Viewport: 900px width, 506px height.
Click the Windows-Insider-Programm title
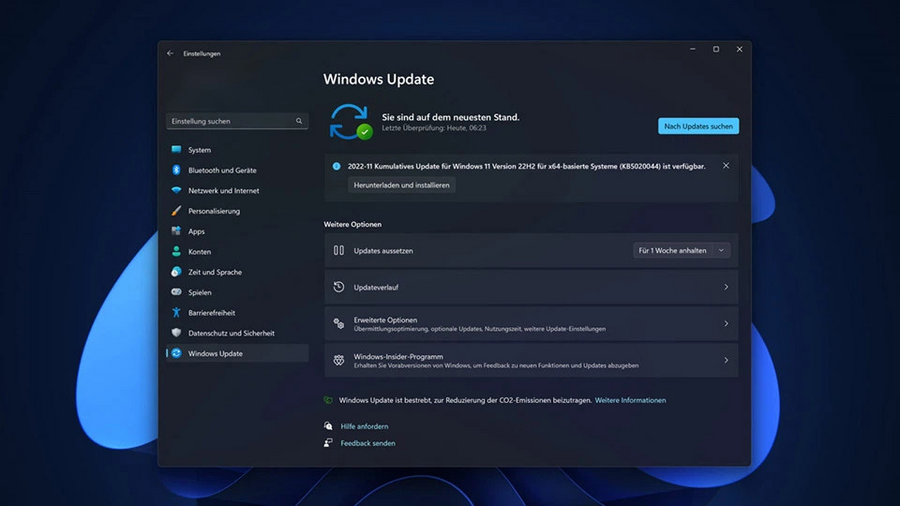pyautogui.click(x=398, y=357)
